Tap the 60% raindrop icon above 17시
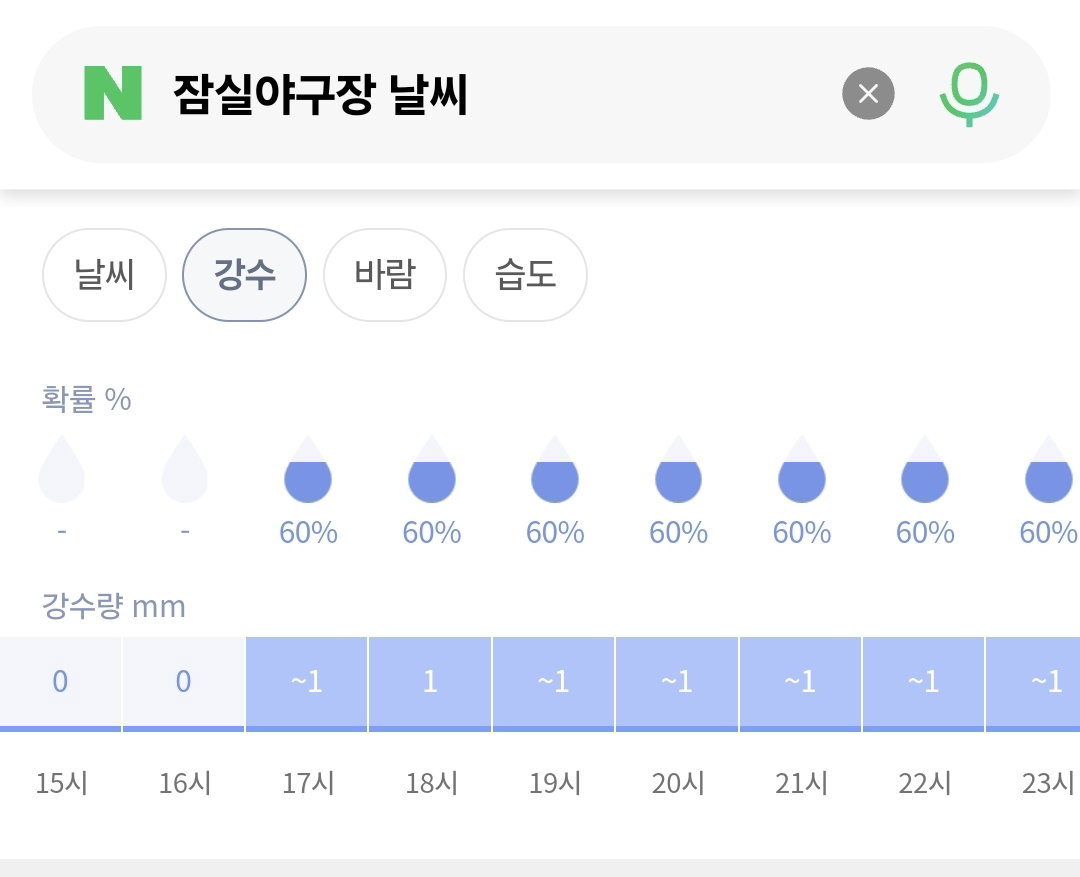Image resolution: width=1080 pixels, height=877 pixels. pyautogui.click(x=308, y=468)
